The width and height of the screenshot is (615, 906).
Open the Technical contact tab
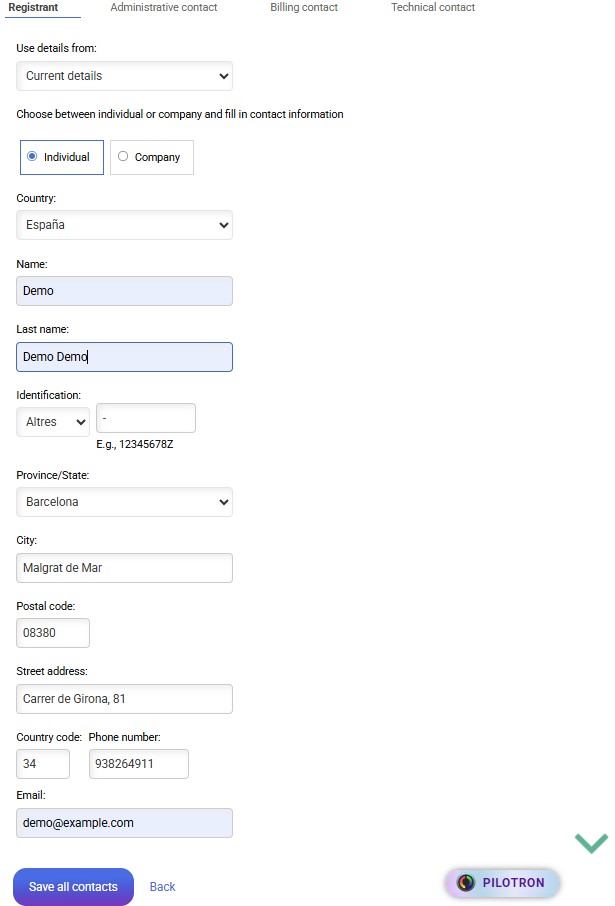433,8
